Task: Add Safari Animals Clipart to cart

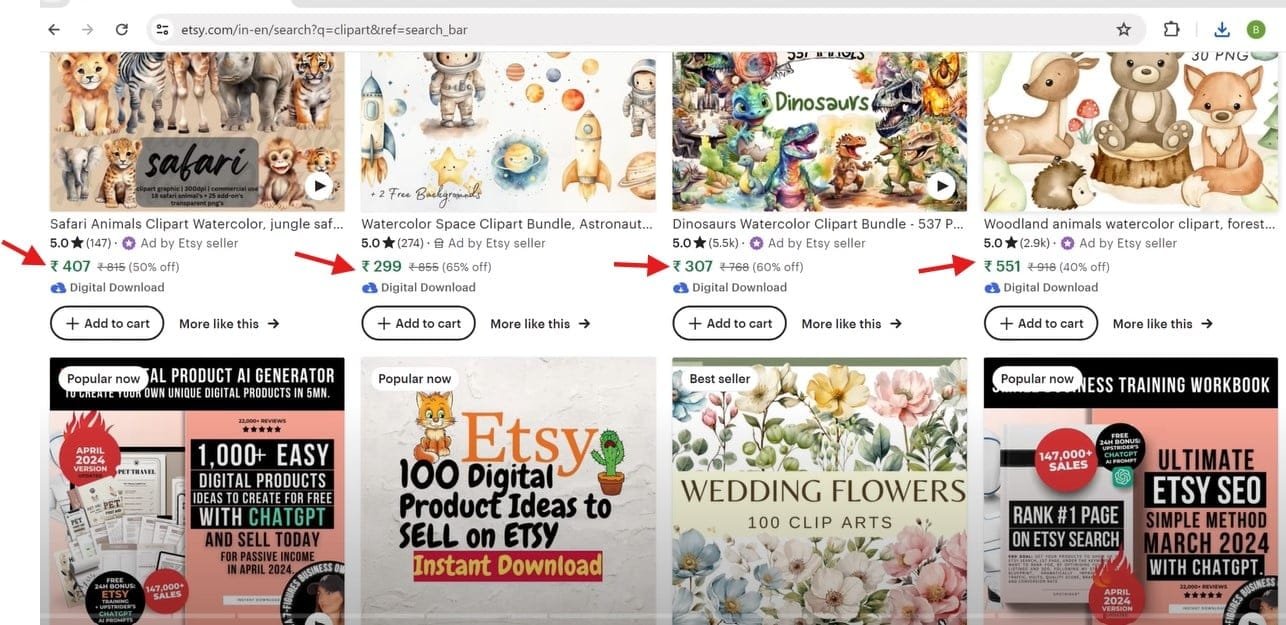Action: [x=107, y=323]
